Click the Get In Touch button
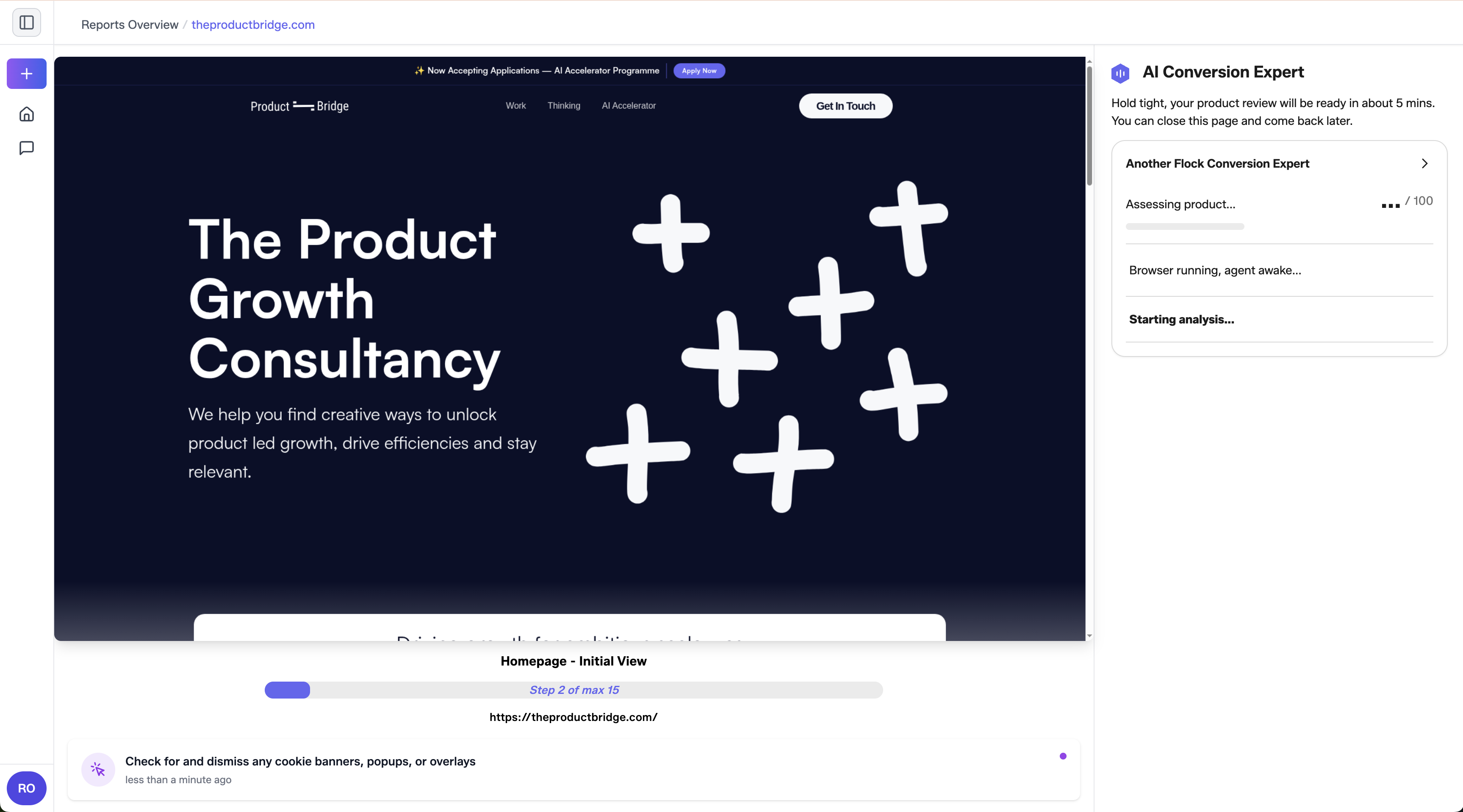Screen dimensions: 1463x812 (x=845, y=105)
